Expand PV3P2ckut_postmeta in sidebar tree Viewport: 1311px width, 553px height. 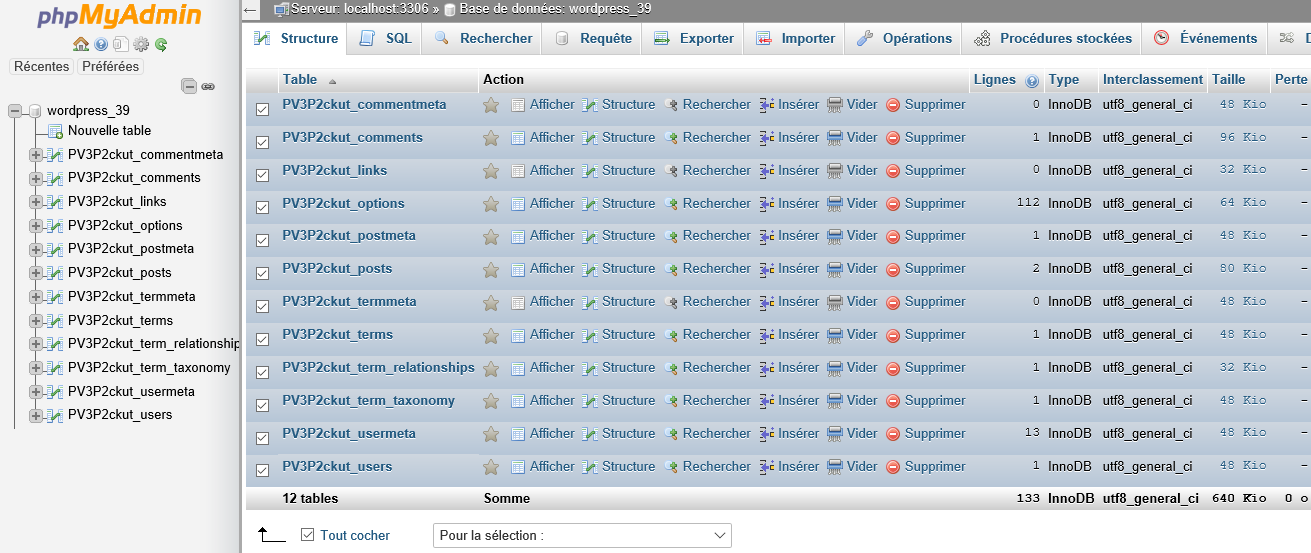35,249
